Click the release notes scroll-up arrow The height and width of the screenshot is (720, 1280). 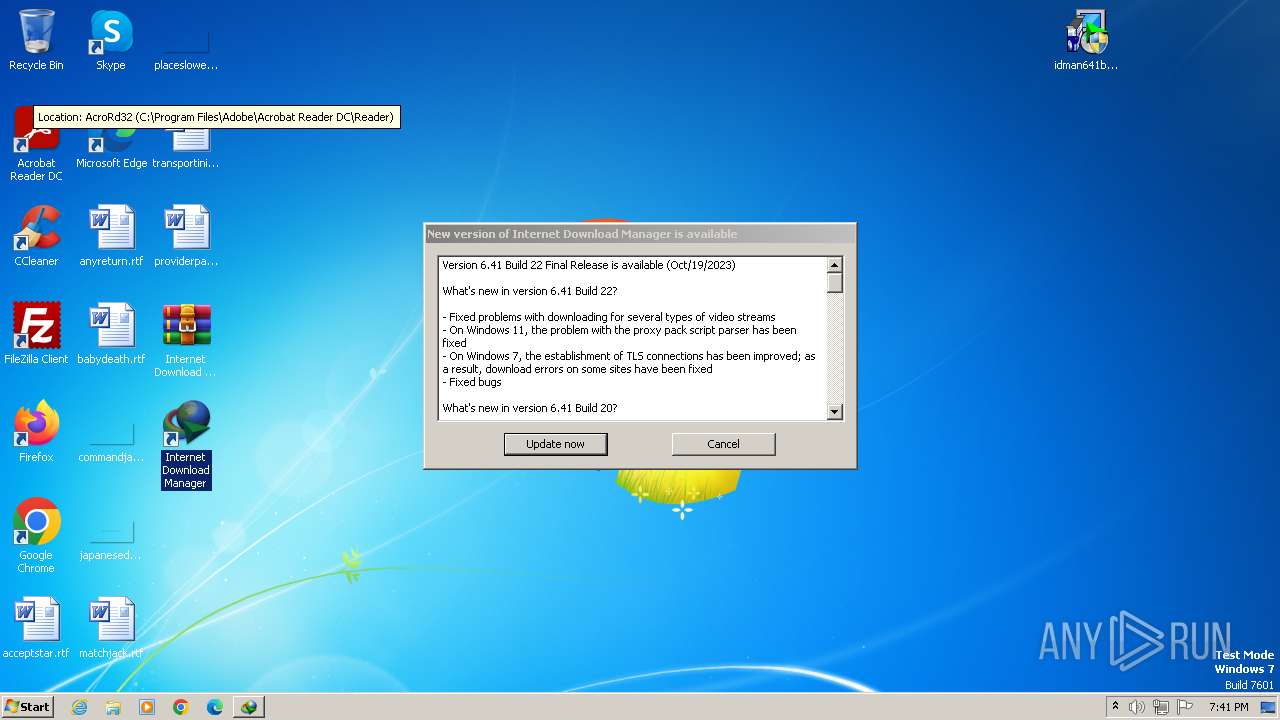tap(835, 265)
